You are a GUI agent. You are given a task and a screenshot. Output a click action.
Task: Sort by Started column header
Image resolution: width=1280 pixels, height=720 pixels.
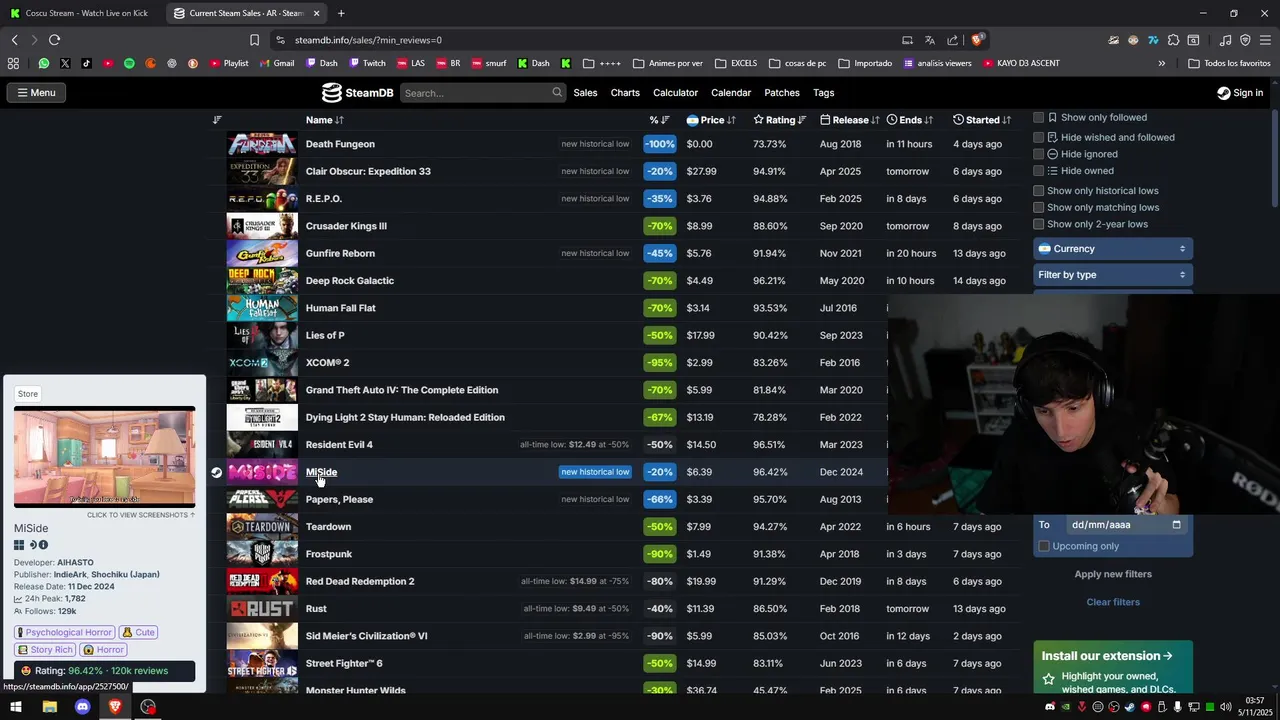[982, 120]
